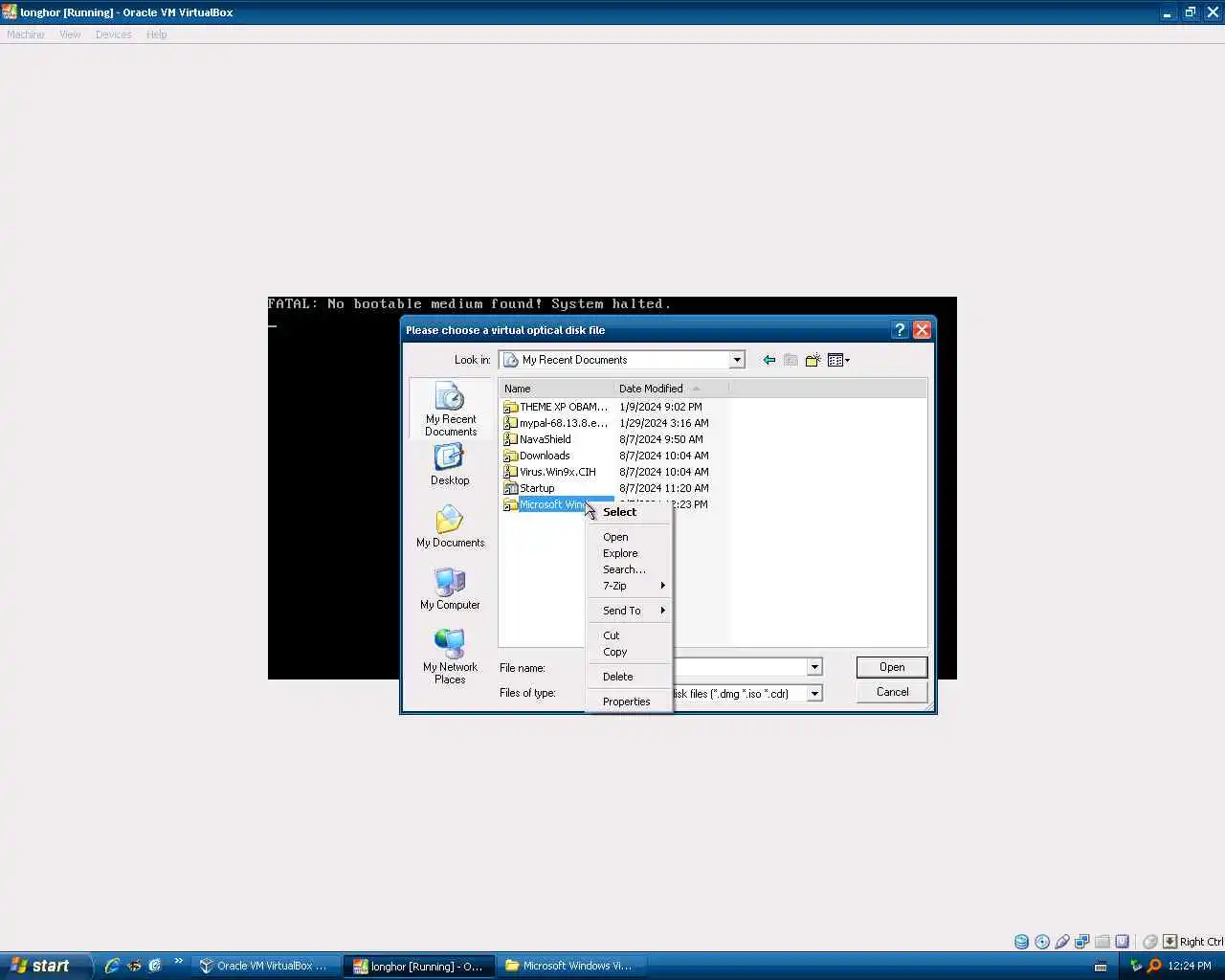
Task: Open My Network Places shortcut
Action: click(450, 657)
